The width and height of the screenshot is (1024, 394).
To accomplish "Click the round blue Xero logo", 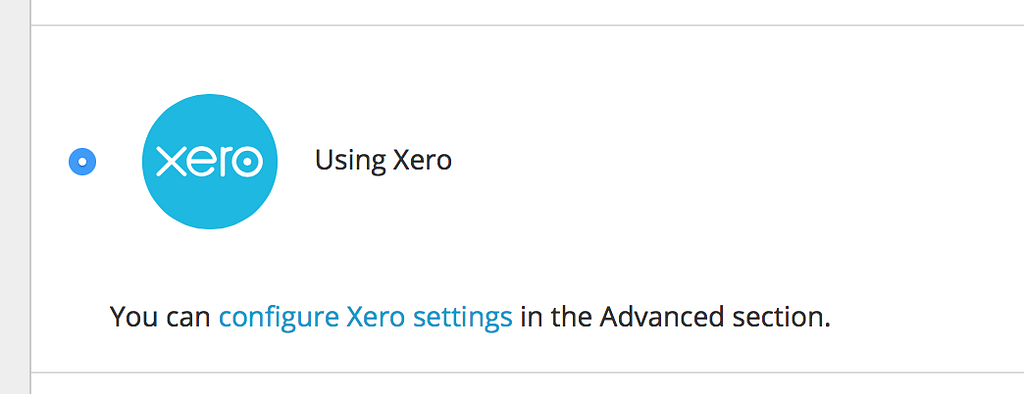I will pyautogui.click(x=210, y=161).
